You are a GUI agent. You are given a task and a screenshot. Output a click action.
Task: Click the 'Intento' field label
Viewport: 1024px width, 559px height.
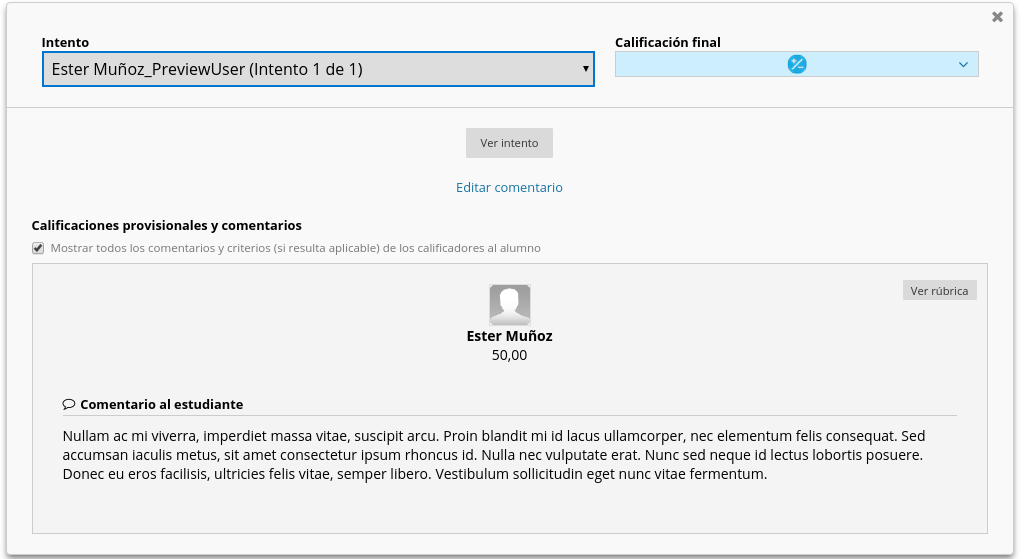tap(65, 43)
